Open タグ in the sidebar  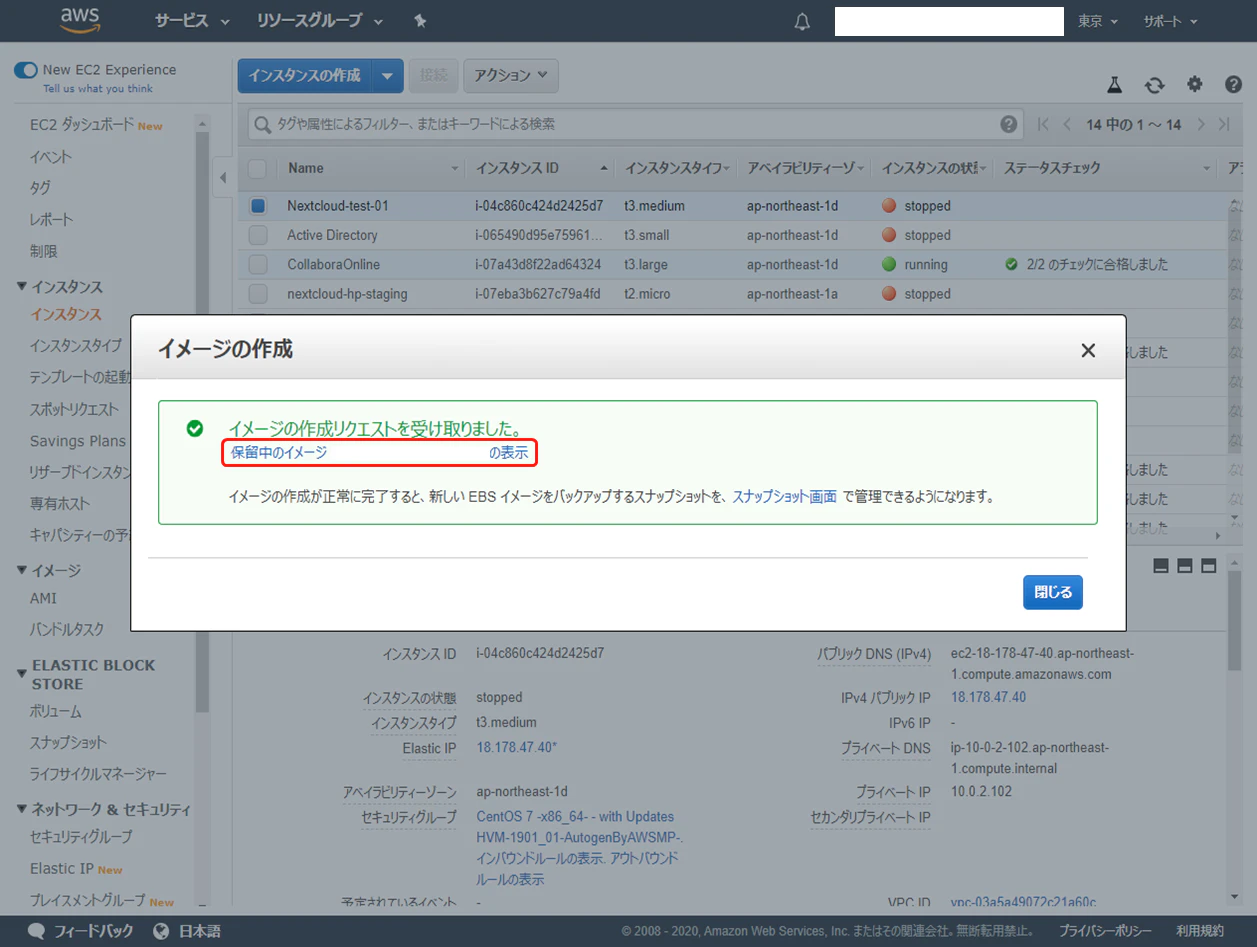coord(40,188)
